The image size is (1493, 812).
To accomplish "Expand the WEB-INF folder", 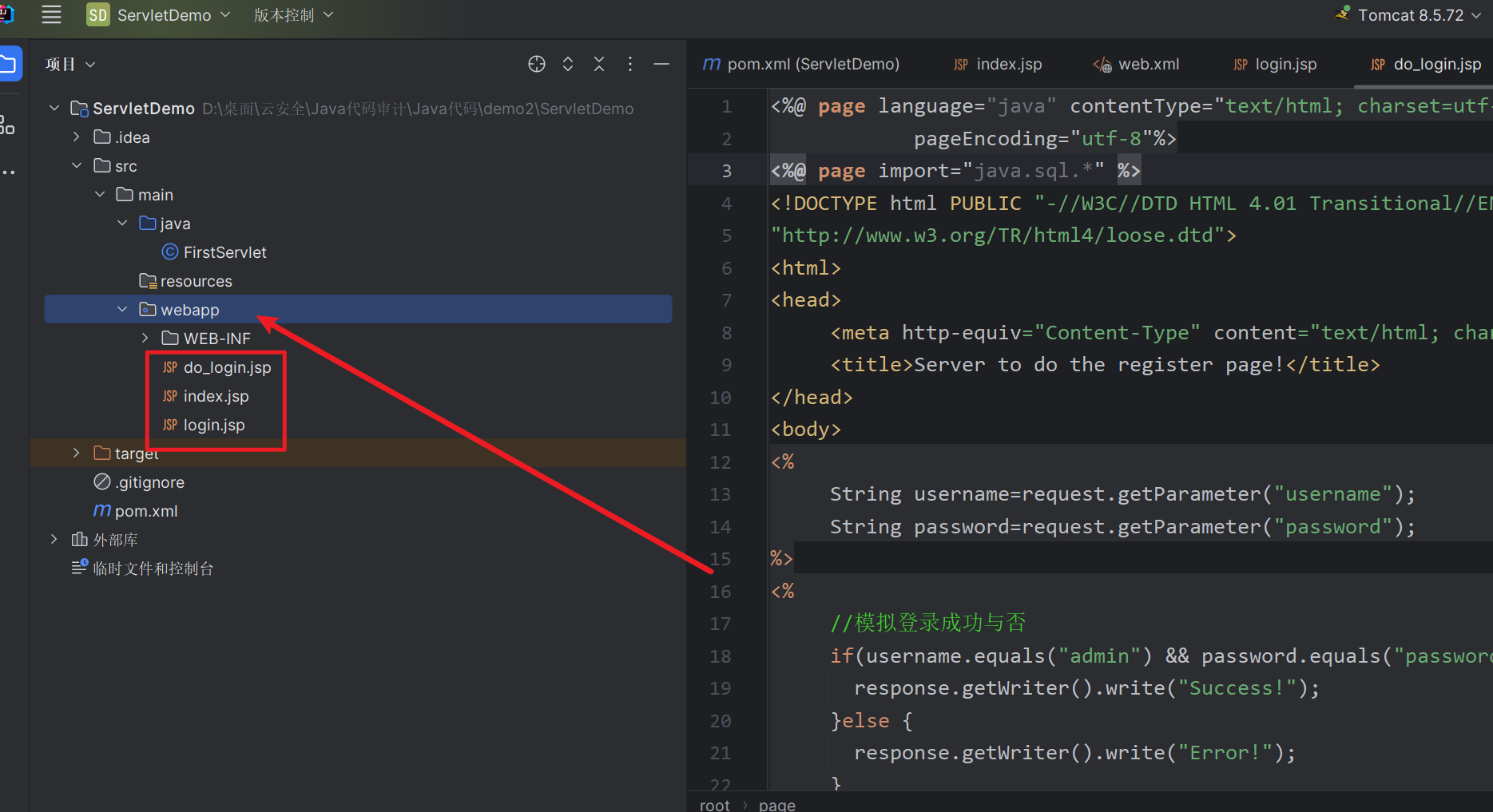I will coord(145,339).
